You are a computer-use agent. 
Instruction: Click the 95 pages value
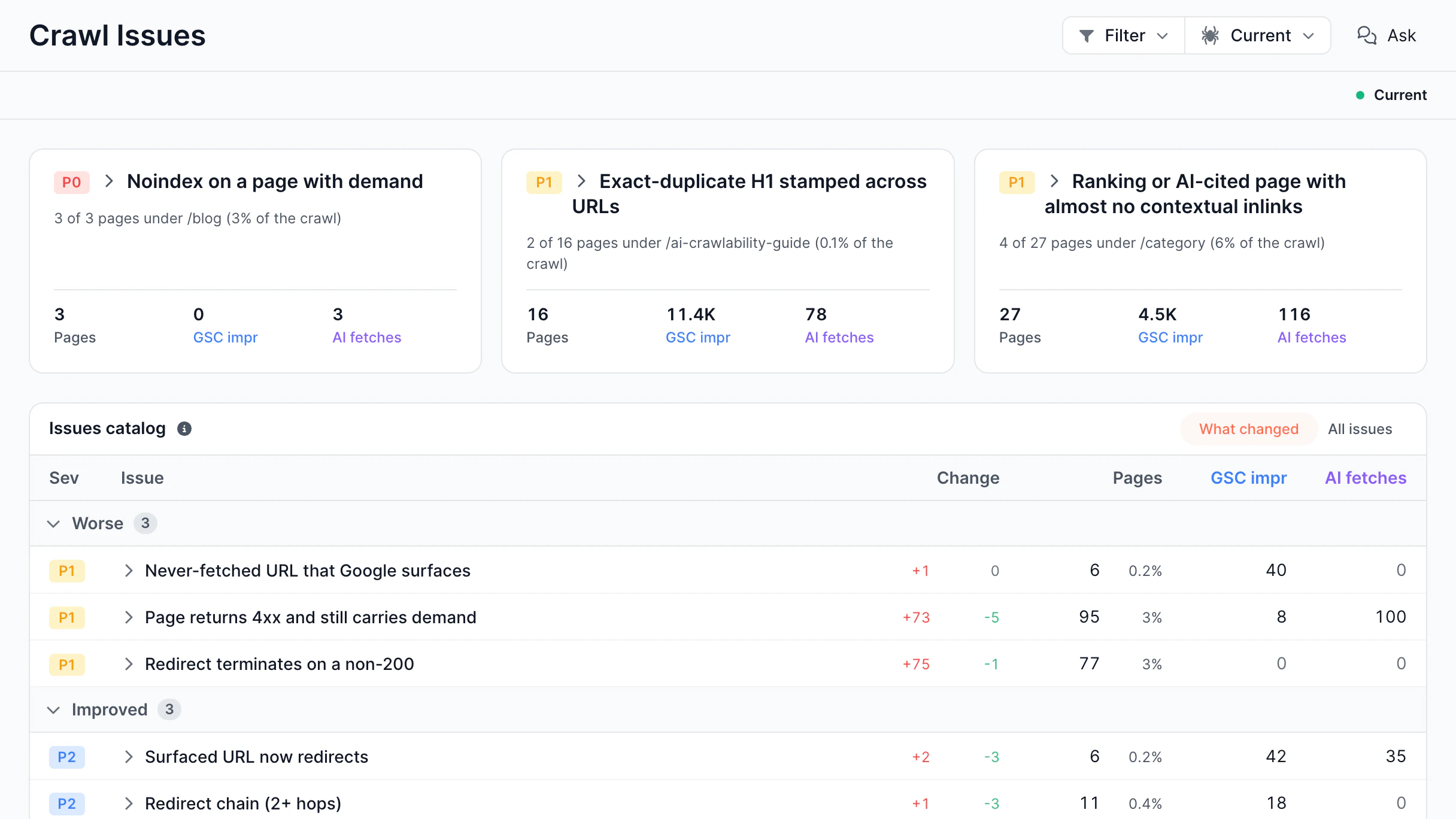pos(1089,617)
